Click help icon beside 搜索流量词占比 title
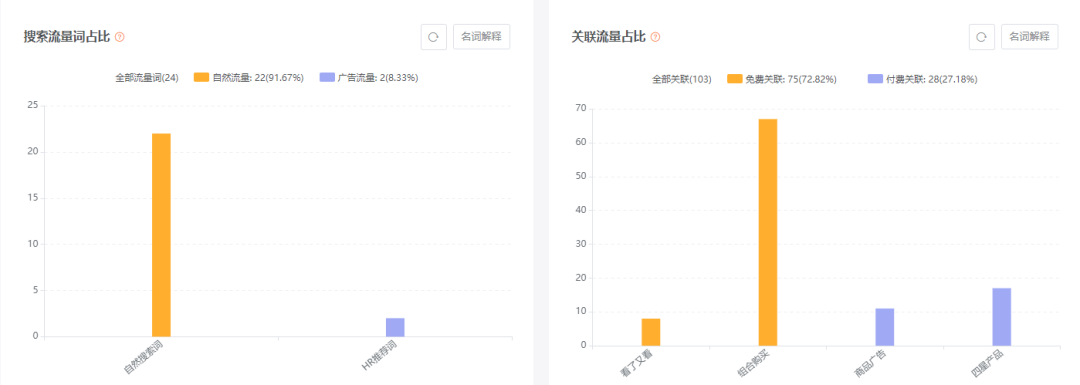 tap(120, 37)
